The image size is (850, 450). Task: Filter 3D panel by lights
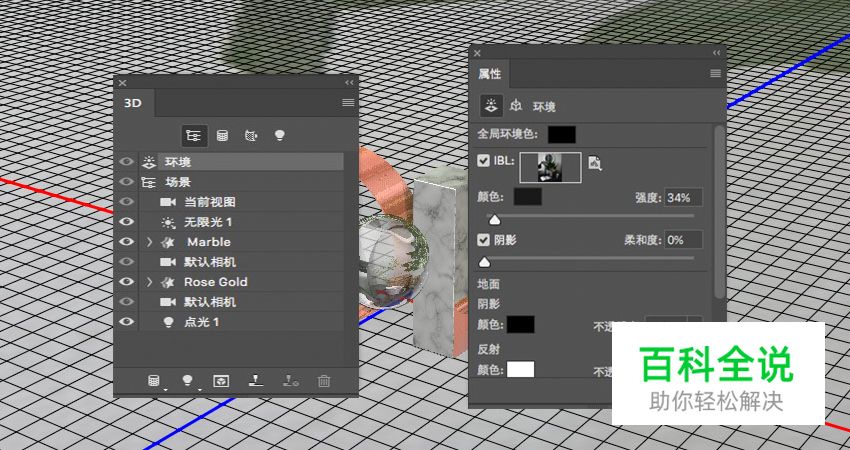(x=279, y=136)
